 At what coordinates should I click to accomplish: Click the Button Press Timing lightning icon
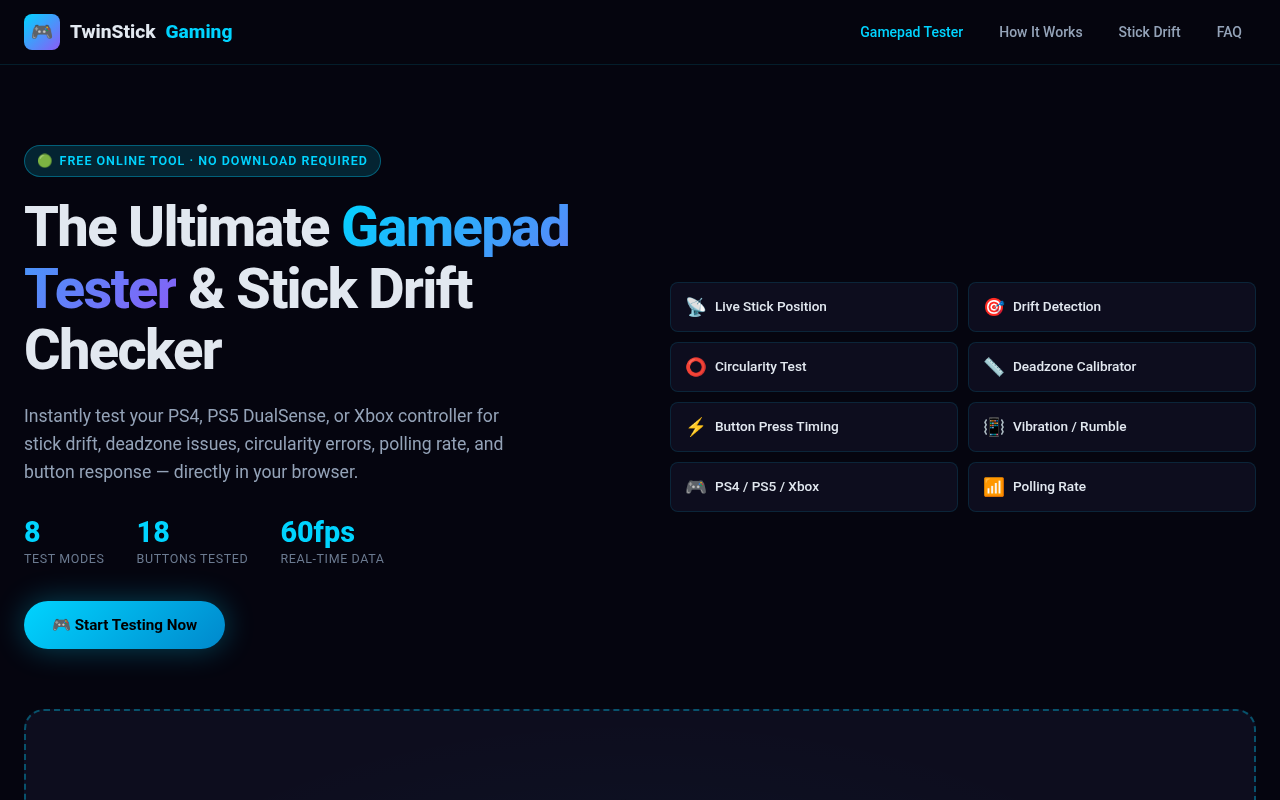click(695, 427)
